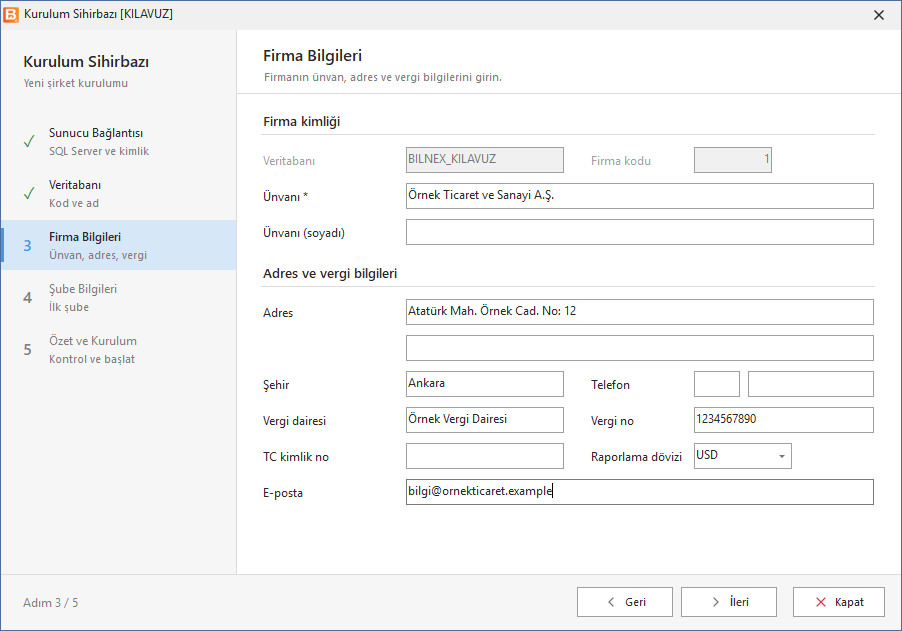
Task: Click the Vergi no field
Action: pos(784,420)
